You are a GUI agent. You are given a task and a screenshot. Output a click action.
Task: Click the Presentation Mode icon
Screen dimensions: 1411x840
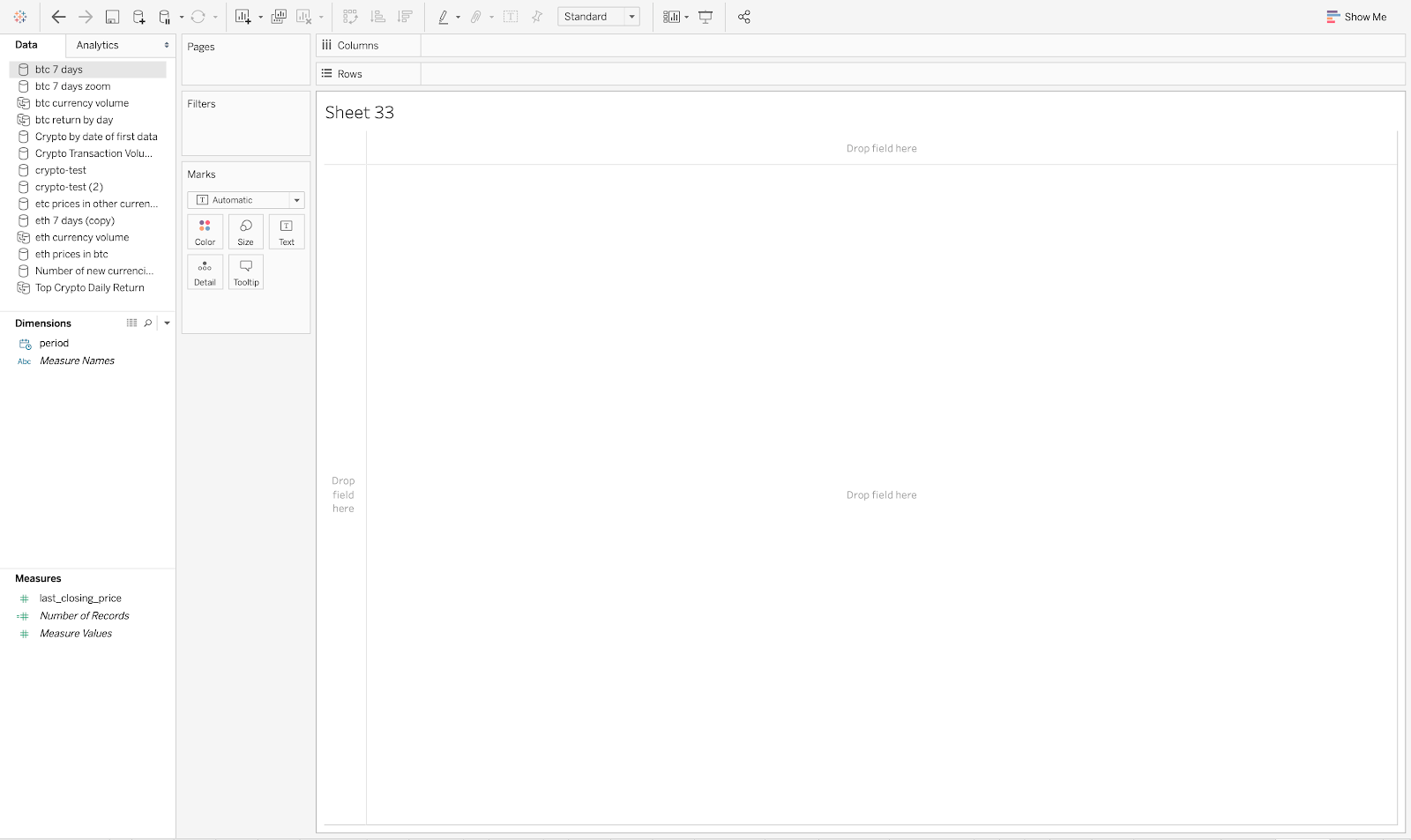705,17
